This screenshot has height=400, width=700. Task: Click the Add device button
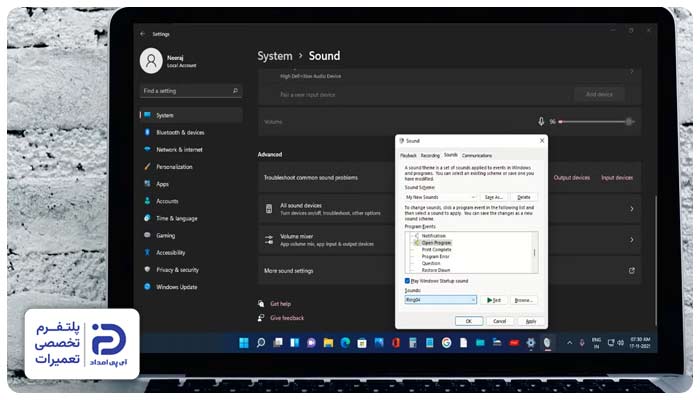click(x=599, y=94)
